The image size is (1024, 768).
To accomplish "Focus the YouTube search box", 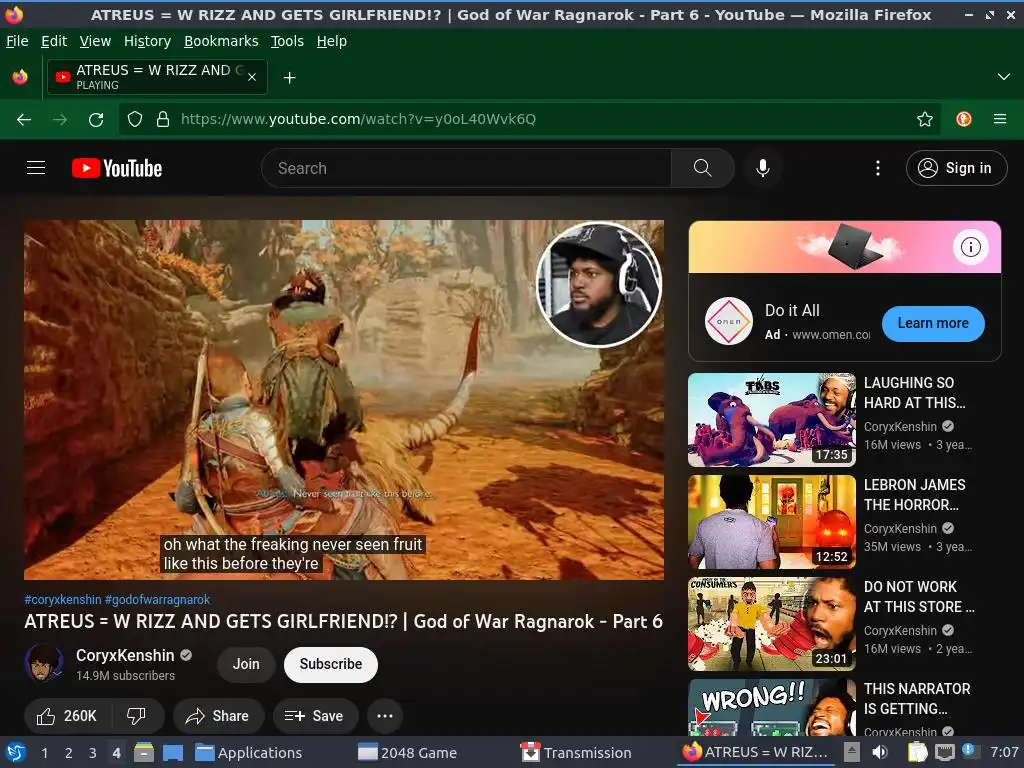I will [x=466, y=168].
